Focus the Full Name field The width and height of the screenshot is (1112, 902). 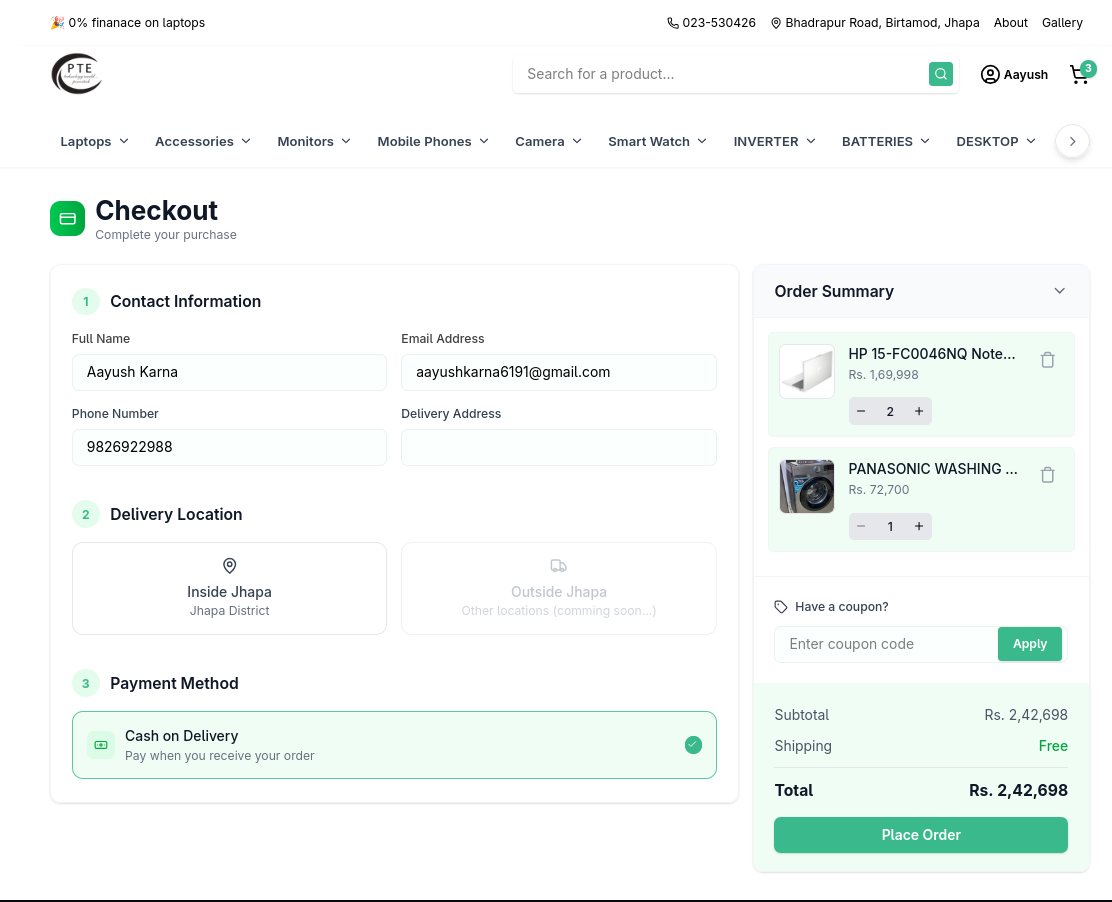pyautogui.click(x=229, y=372)
